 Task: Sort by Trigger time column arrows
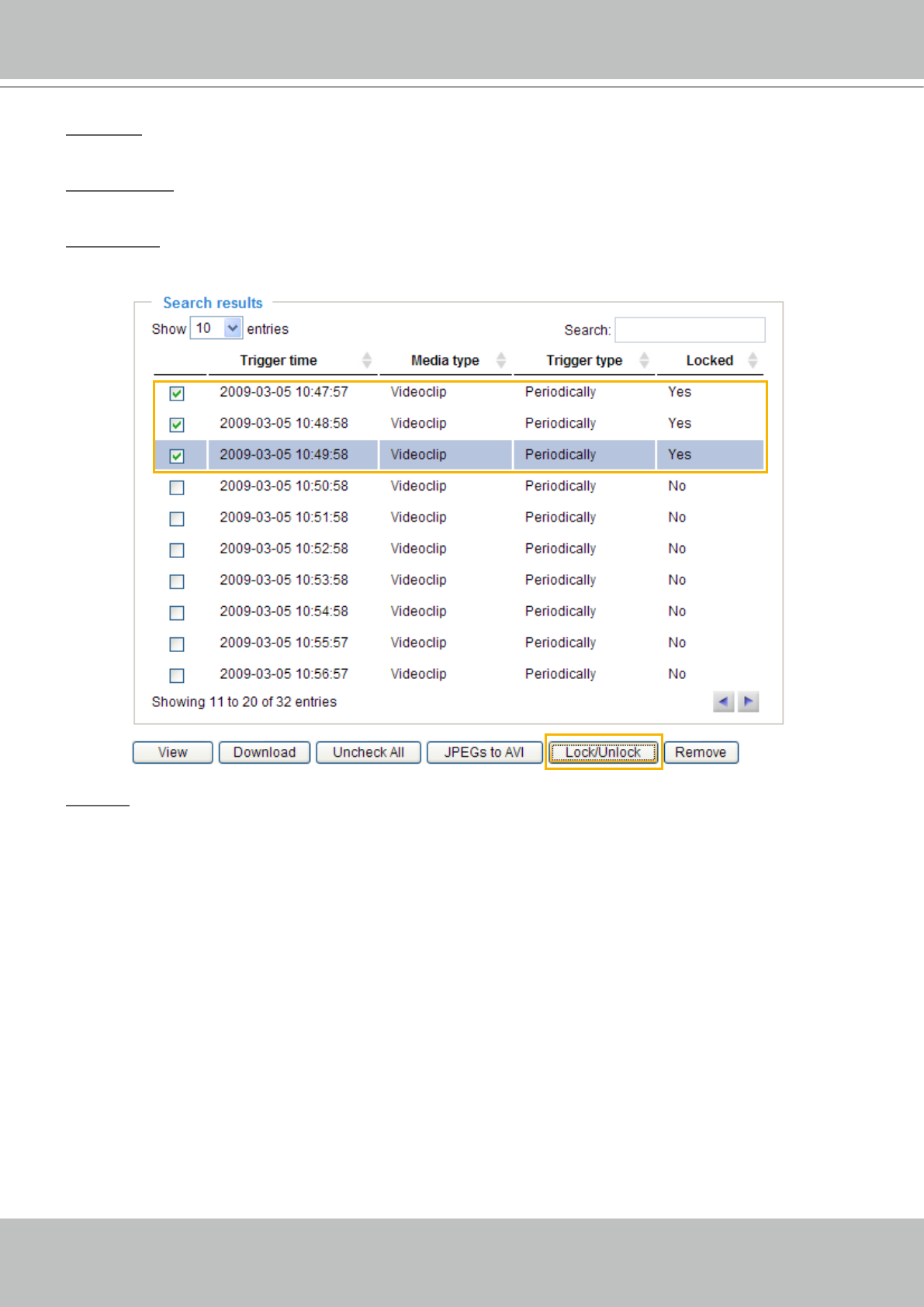point(367,360)
